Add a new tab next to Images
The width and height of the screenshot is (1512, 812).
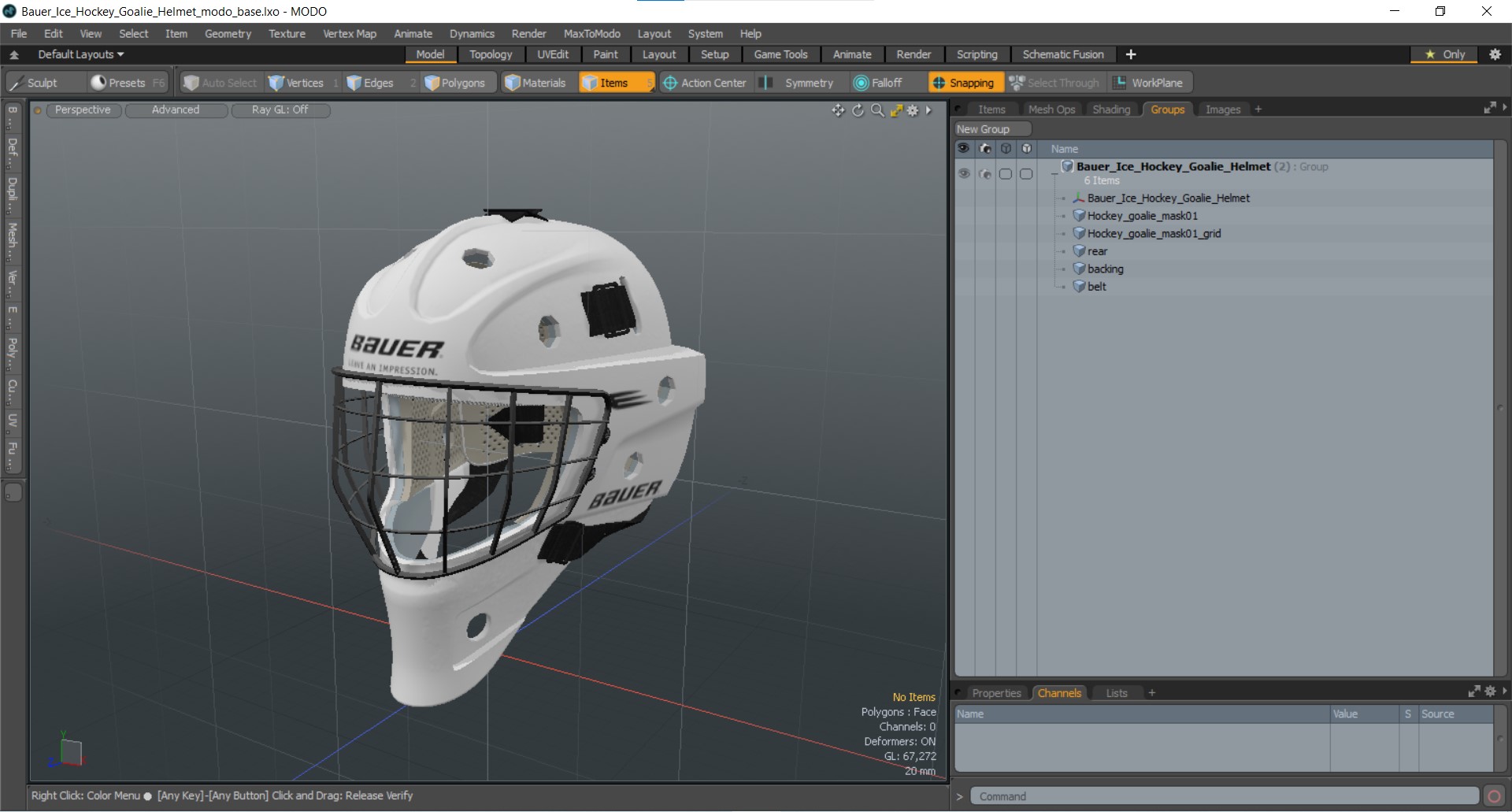[x=1258, y=109]
